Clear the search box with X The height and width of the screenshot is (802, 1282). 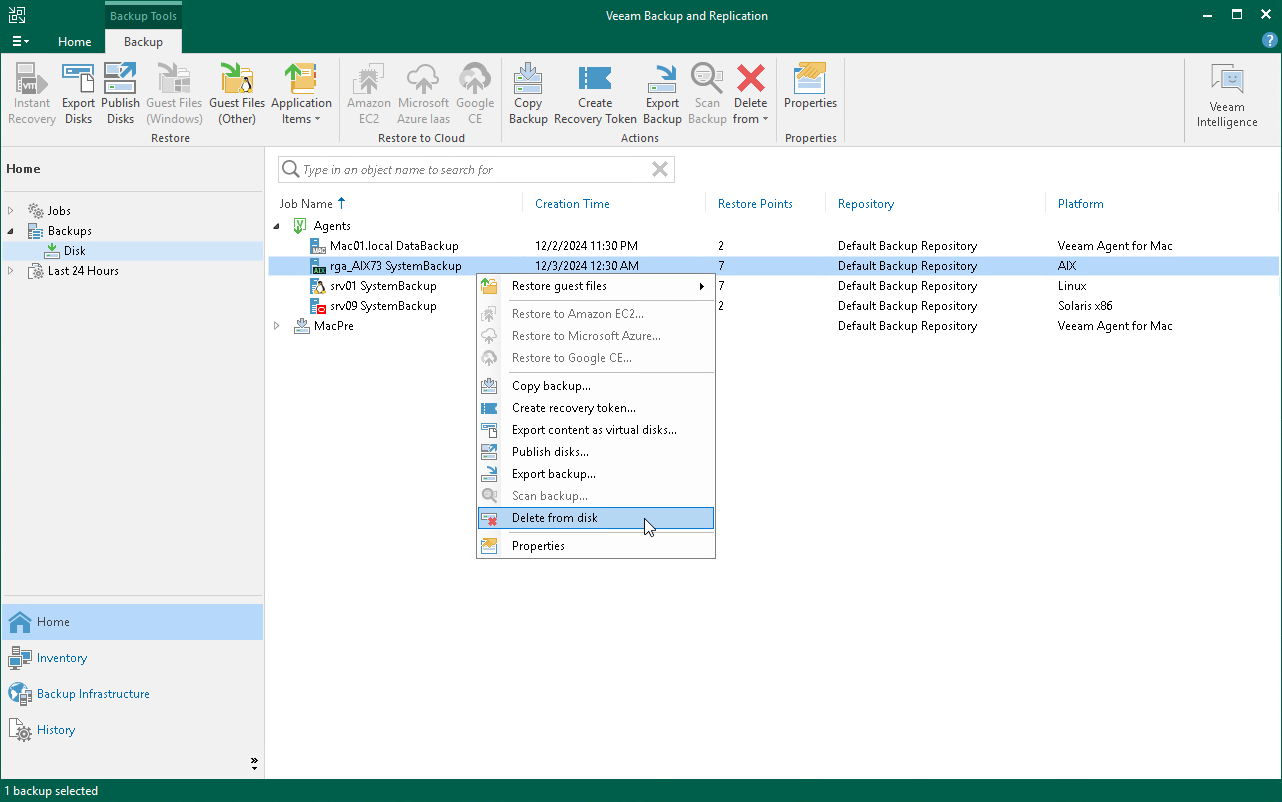coord(660,170)
